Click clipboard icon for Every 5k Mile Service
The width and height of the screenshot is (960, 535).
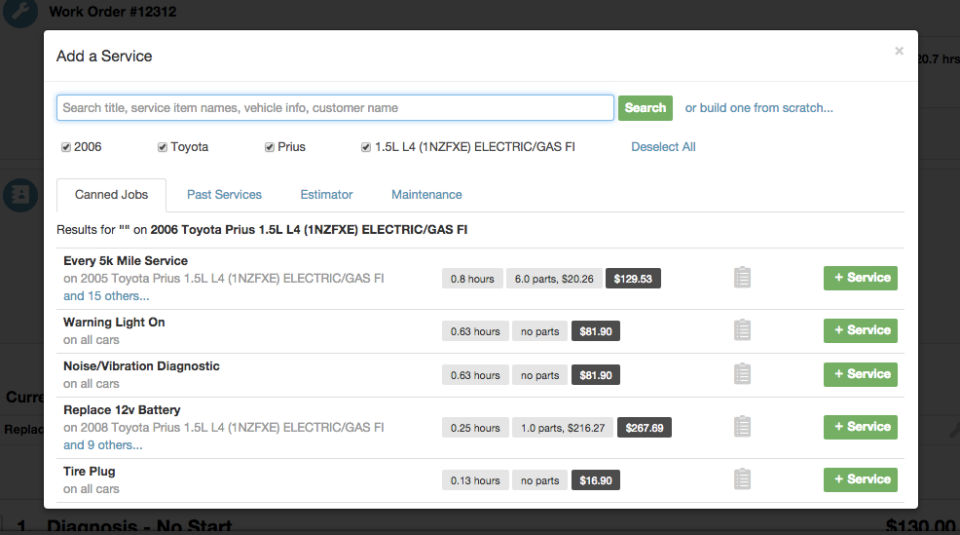[742, 277]
